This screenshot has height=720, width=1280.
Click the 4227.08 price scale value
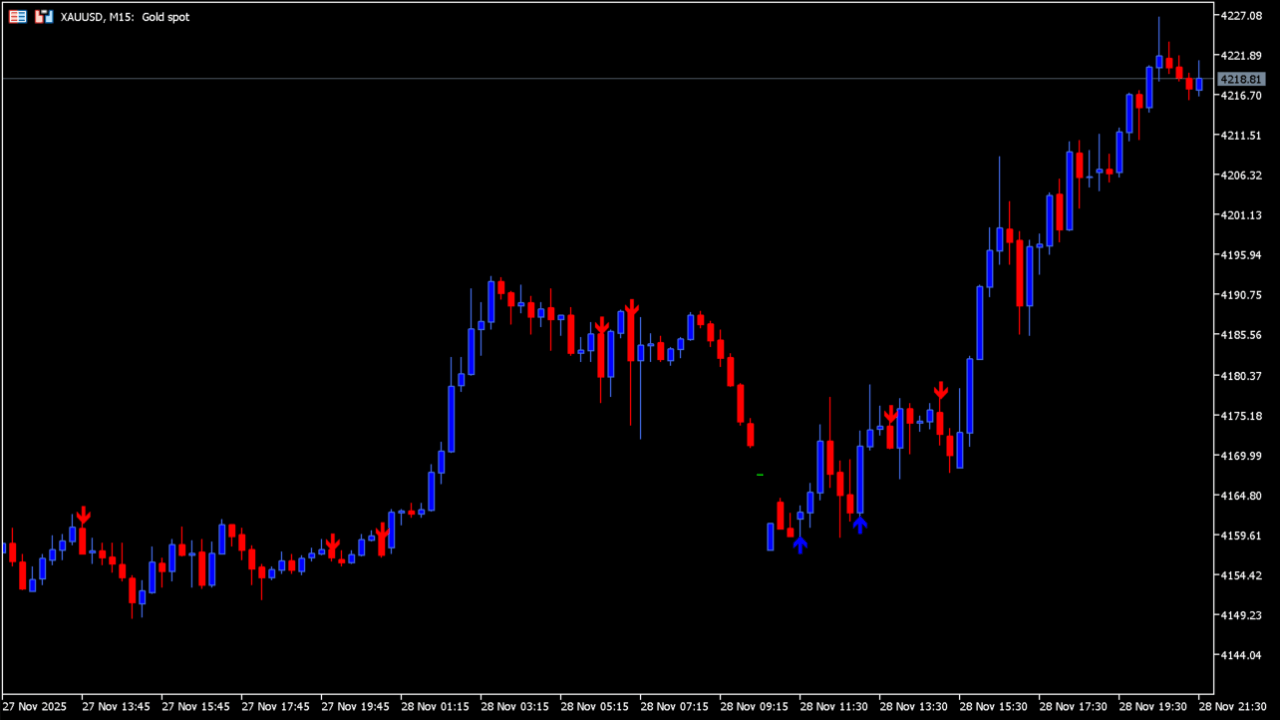pos(1240,15)
